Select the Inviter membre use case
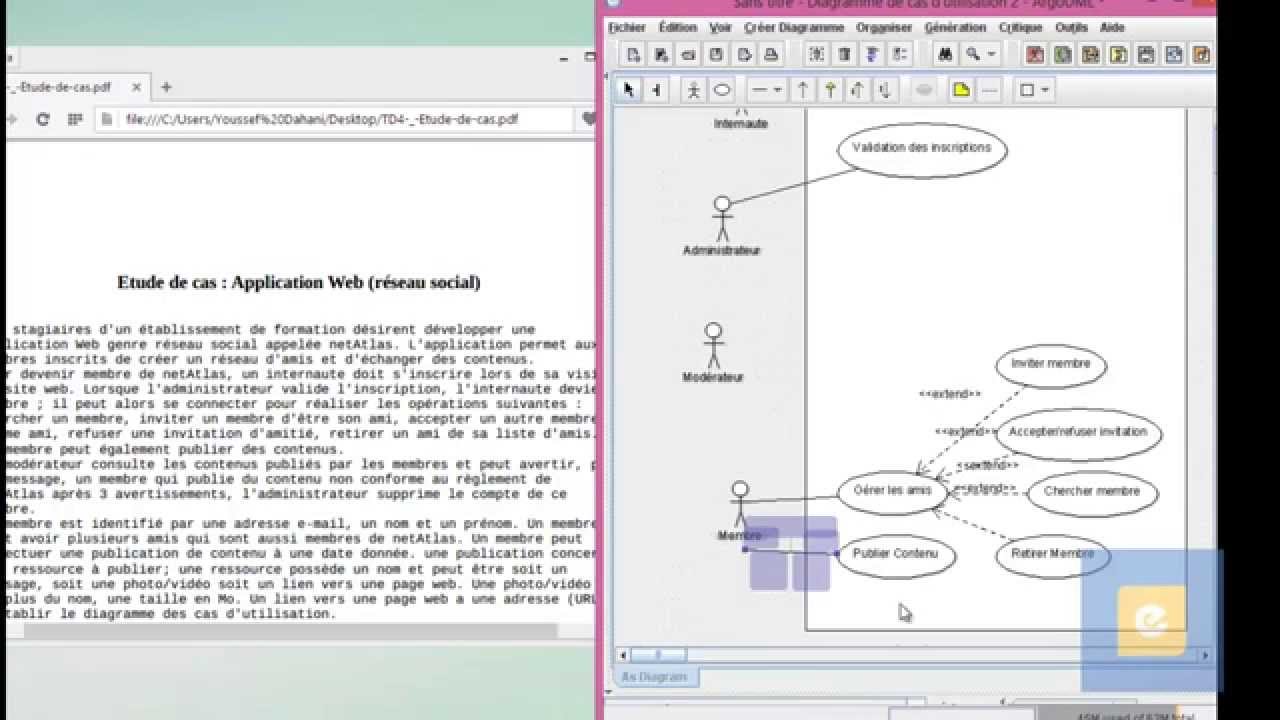This screenshot has width=1280, height=720. point(1050,365)
